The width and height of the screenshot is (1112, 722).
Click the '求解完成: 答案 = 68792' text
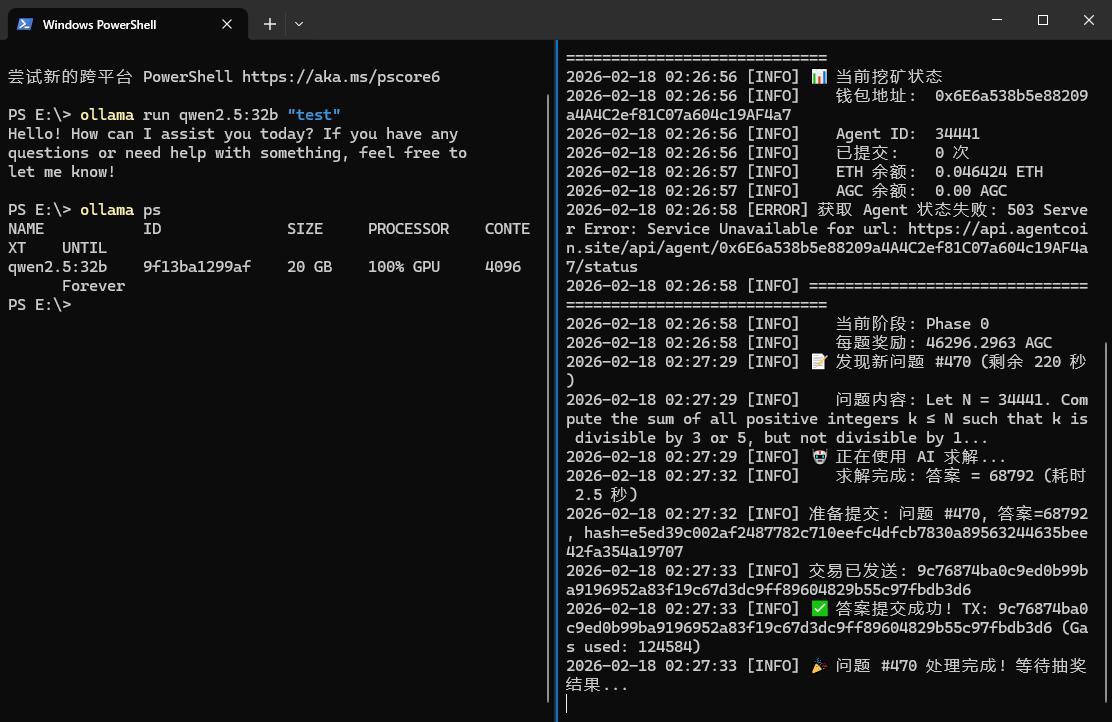(935, 476)
